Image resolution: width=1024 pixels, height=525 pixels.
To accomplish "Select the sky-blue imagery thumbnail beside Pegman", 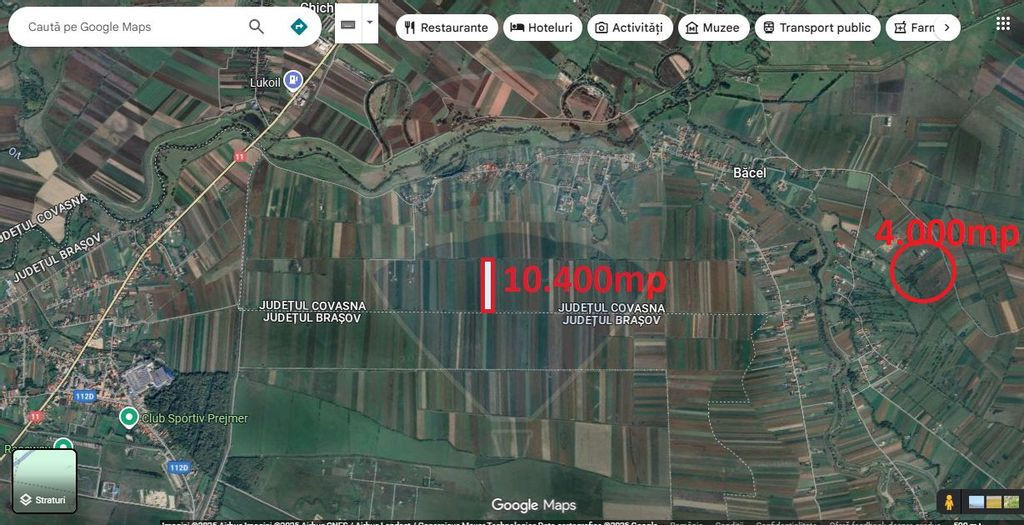I will click(977, 502).
